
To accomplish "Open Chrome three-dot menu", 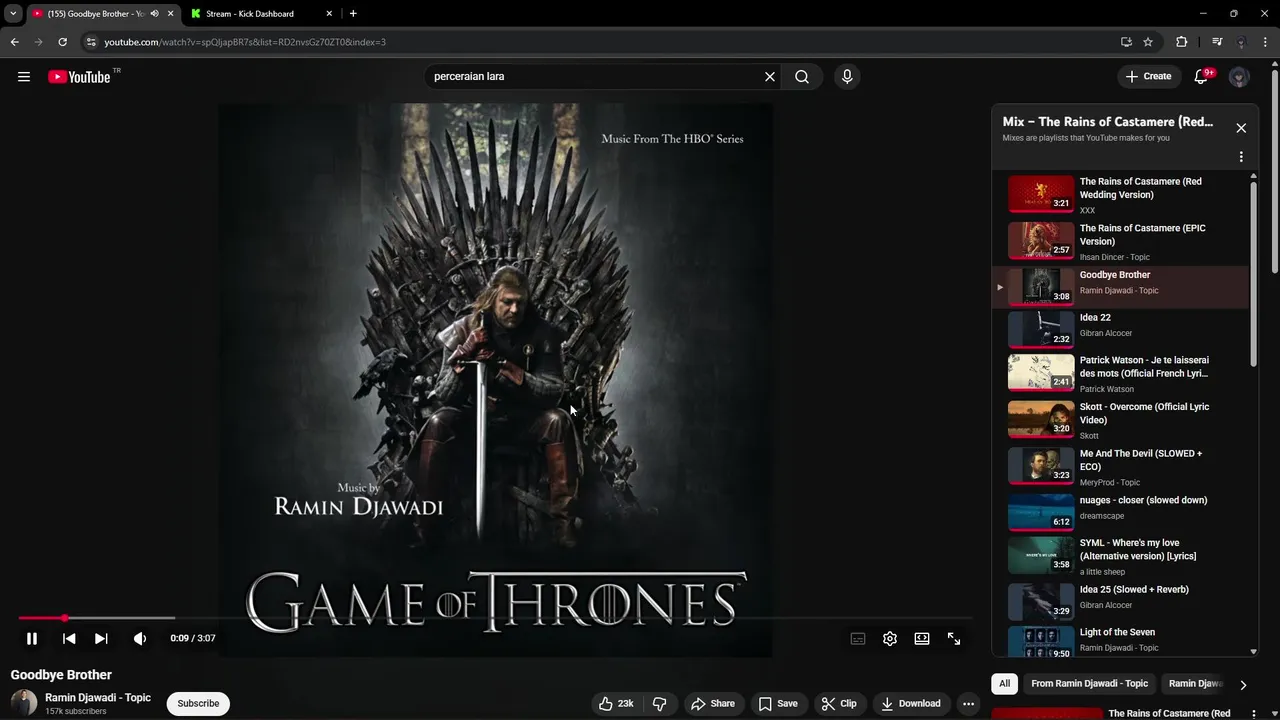I will tap(1266, 42).
